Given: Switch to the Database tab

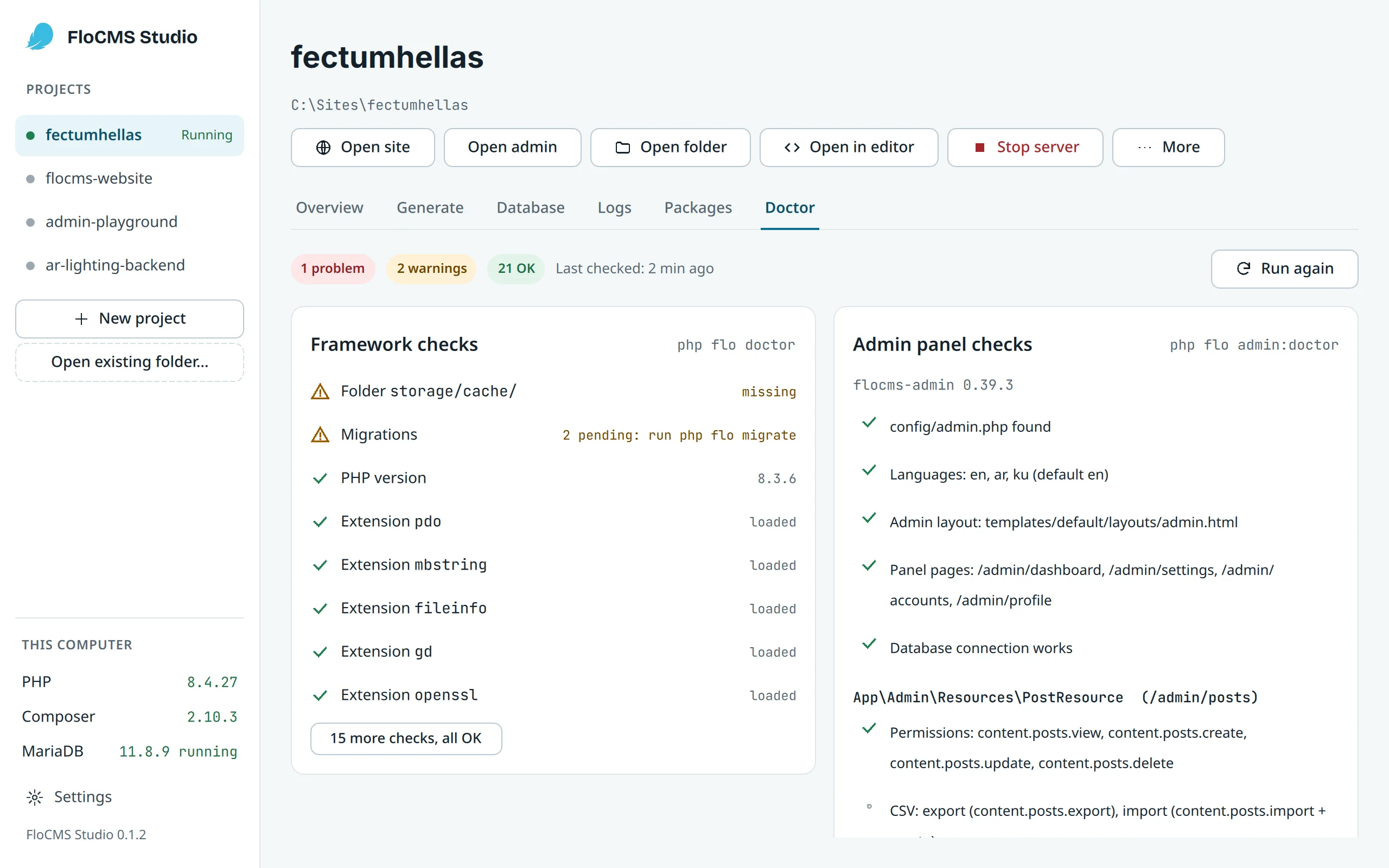Looking at the screenshot, I should click(x=530, y=208).
